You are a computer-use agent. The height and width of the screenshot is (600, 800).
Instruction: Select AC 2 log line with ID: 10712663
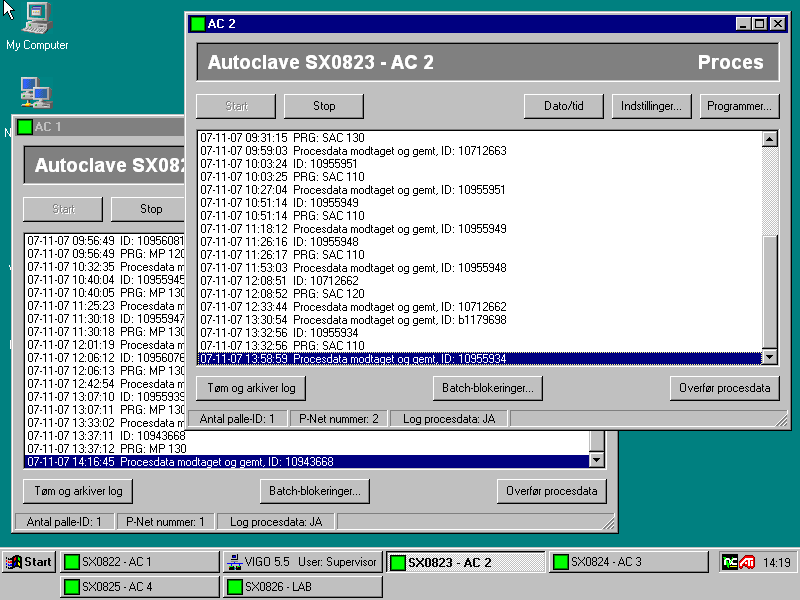click(x=480, y=151)
